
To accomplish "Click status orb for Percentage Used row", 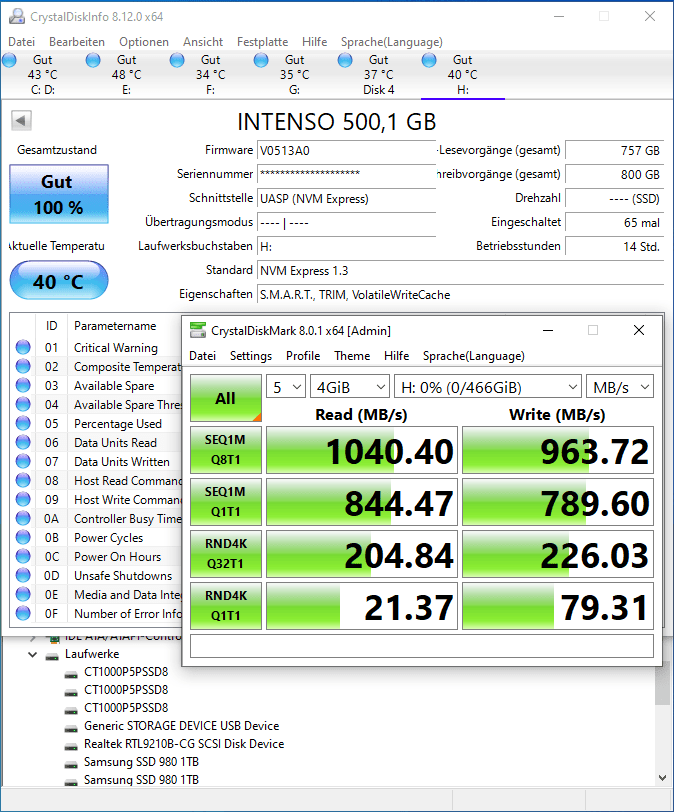I will [23, 423].
